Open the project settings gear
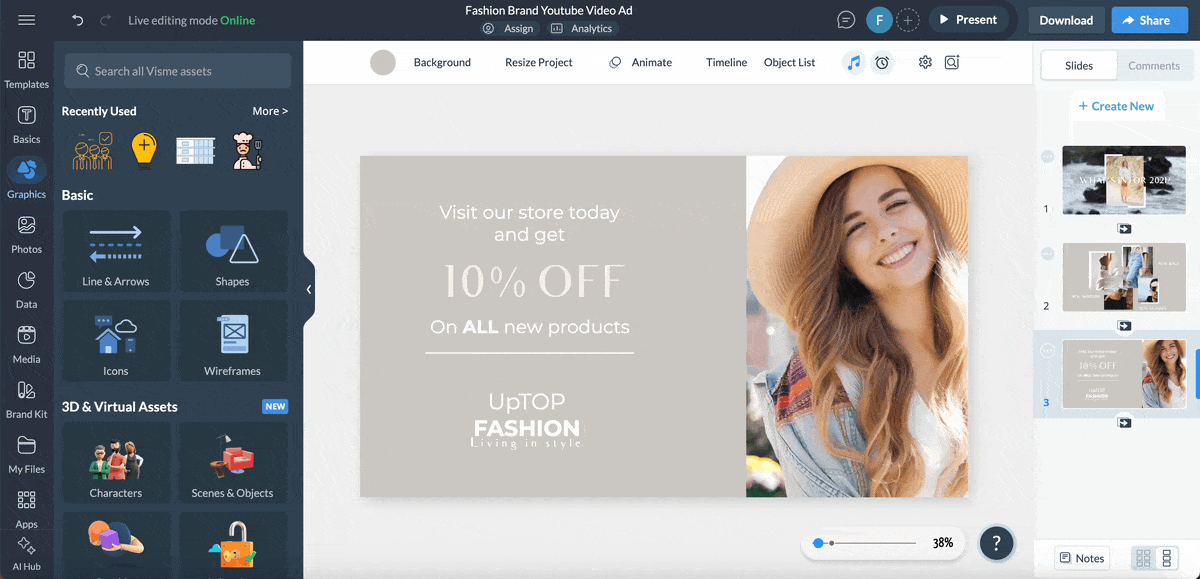This screenshot has width=1200, height=579. coord(925,62)
